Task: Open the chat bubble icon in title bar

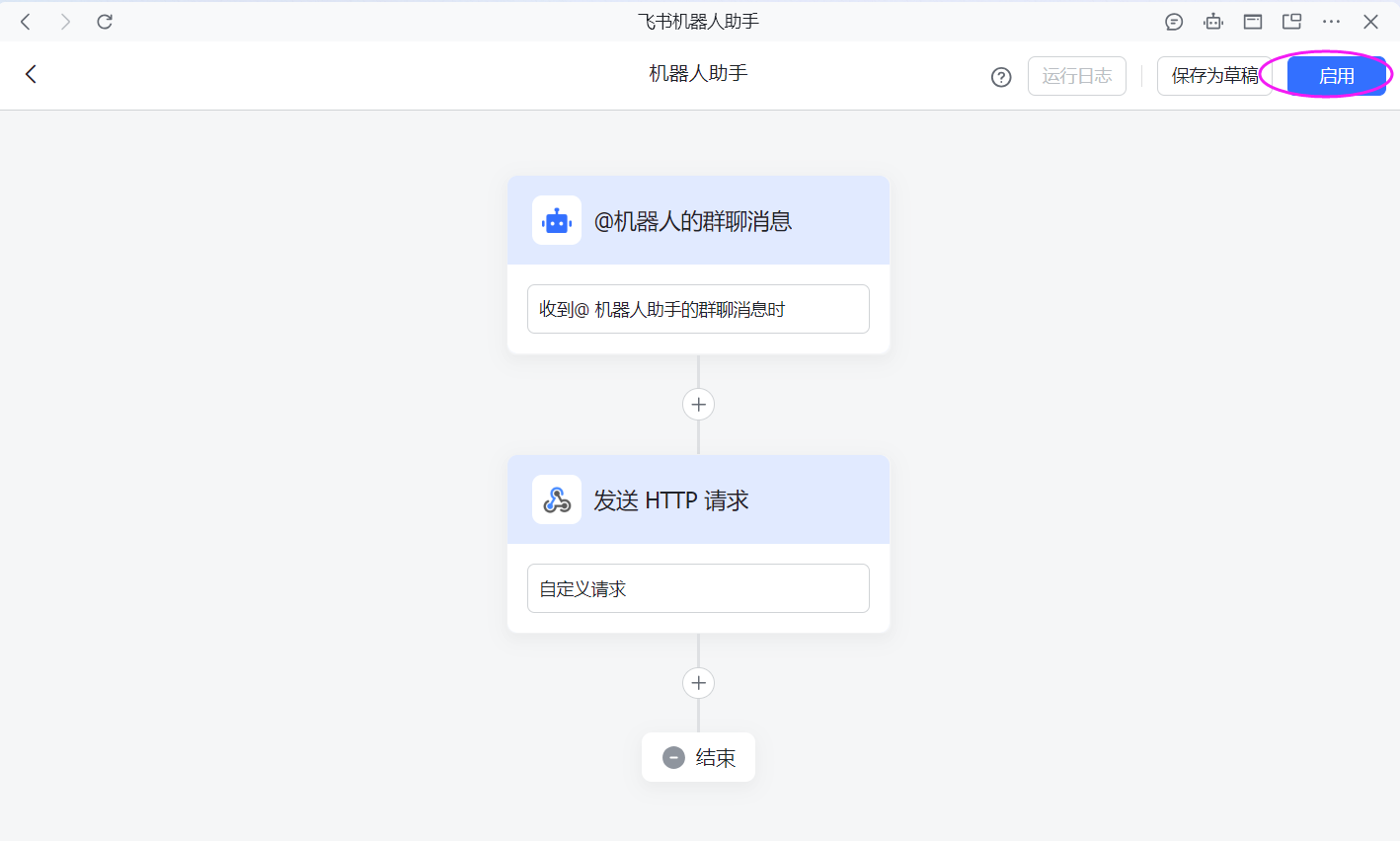Action: (x=1174, y=22)
